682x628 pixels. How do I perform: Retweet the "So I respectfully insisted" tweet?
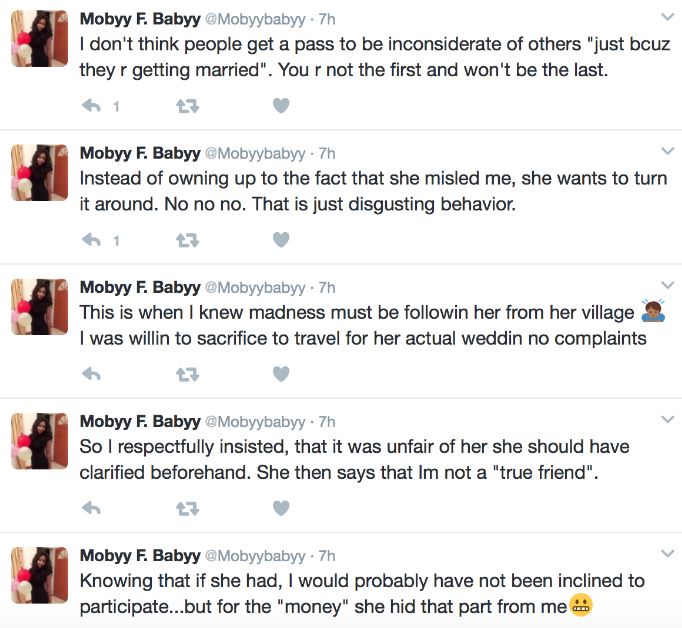pyautogui.click(x=187, y=508)
